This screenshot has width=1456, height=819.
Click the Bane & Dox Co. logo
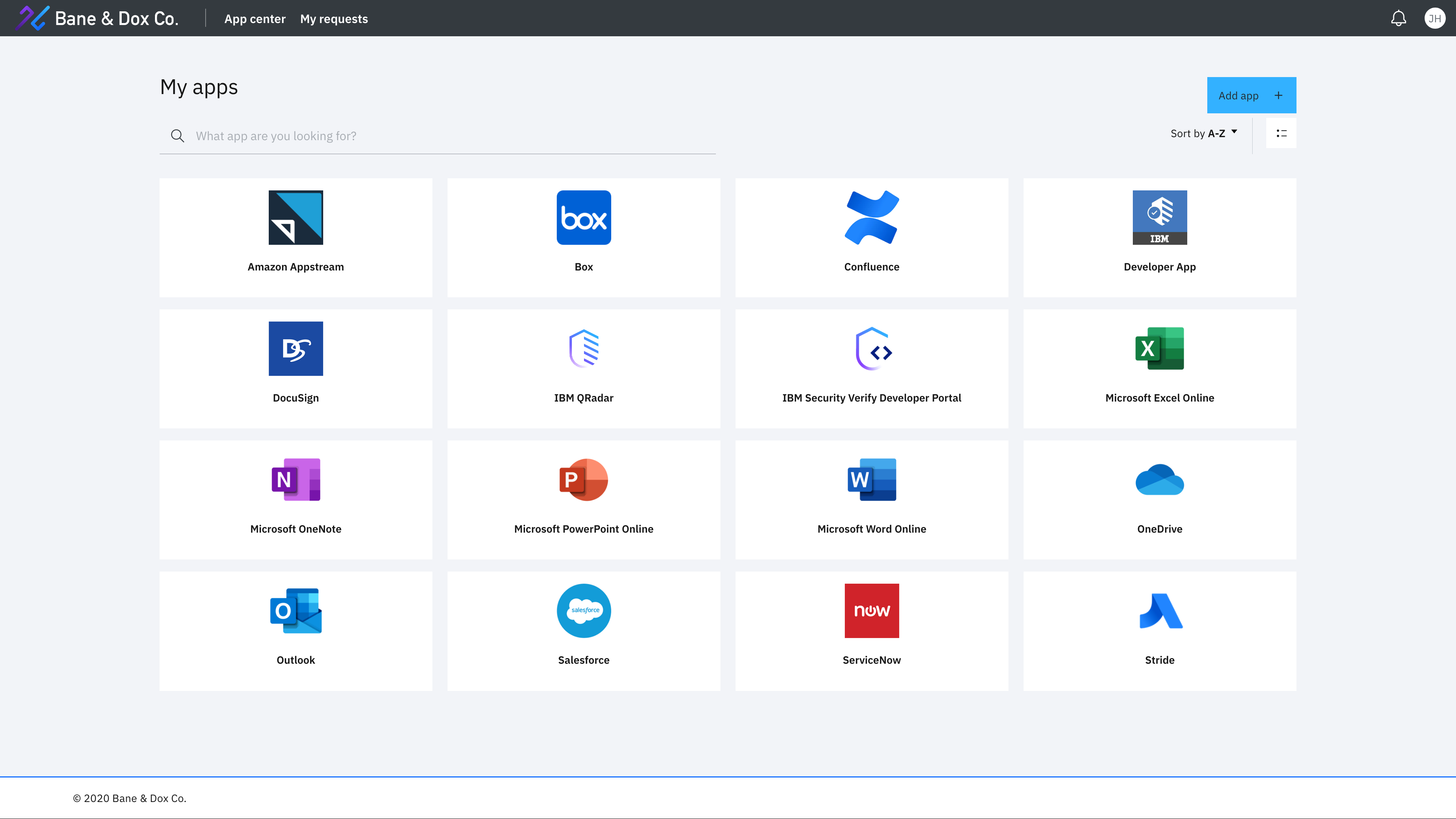[97, 19]
